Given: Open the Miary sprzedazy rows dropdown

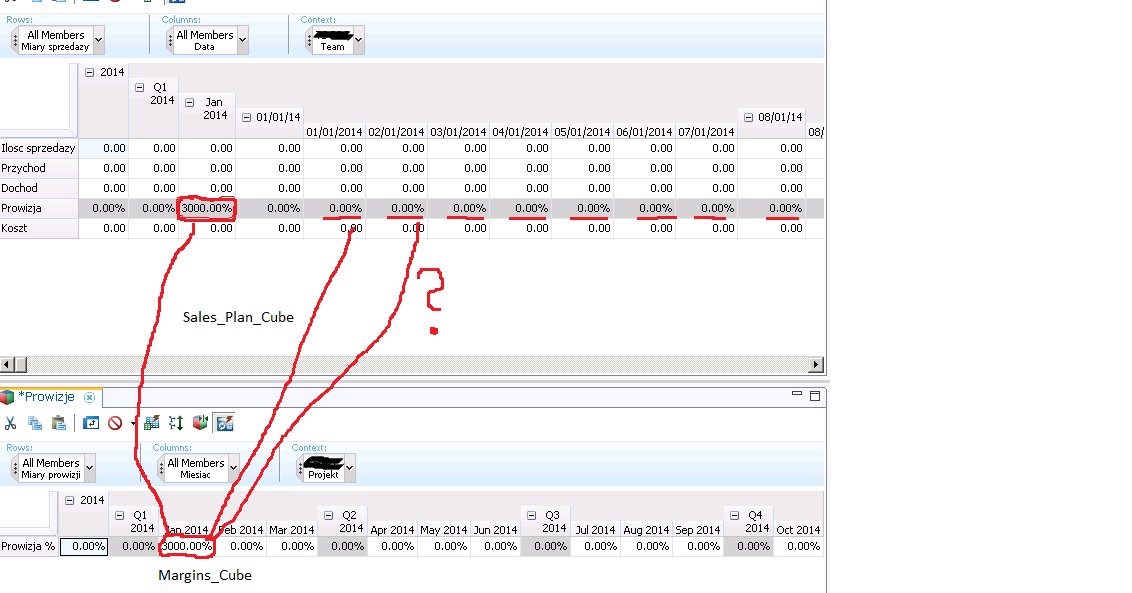Looking at the screenshot, I should 98,41.
